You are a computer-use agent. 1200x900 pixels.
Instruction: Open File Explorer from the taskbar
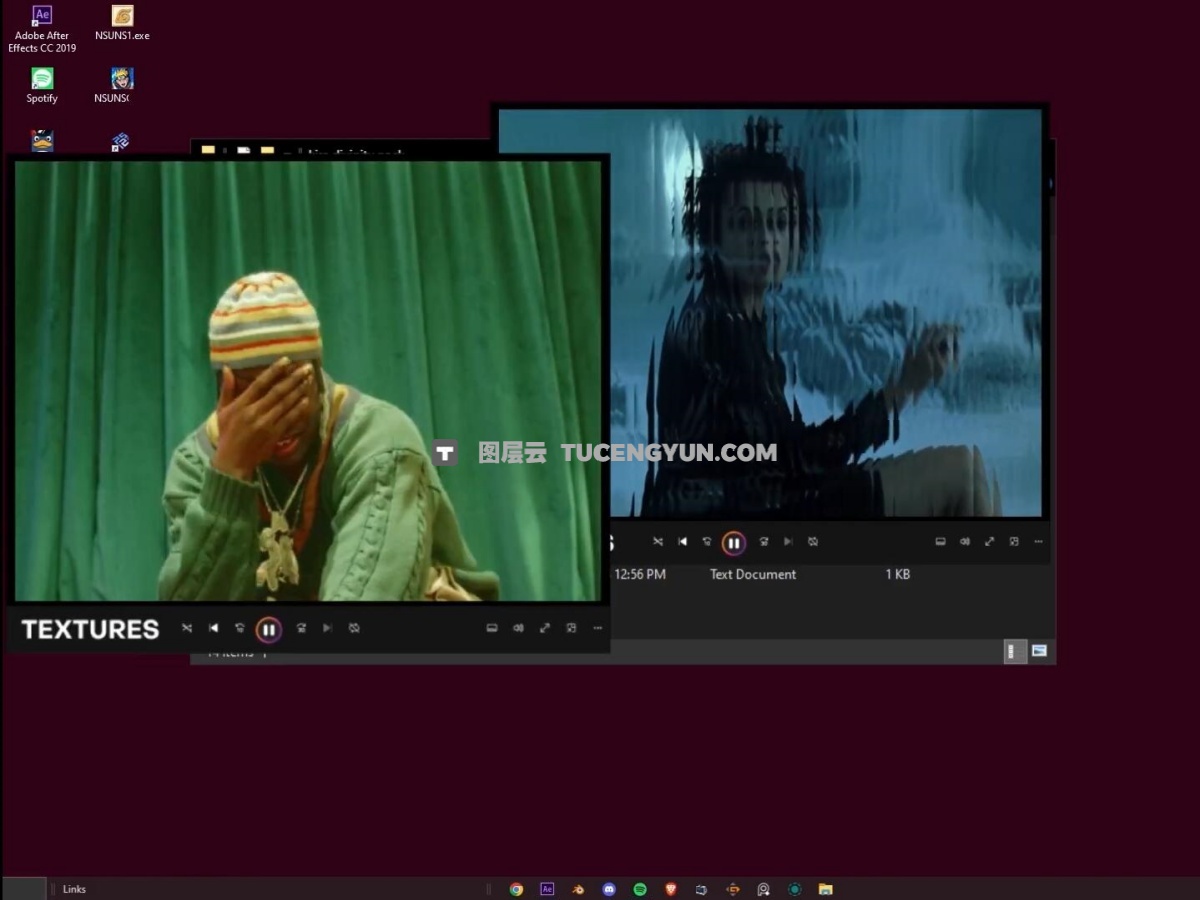[825, 889]
